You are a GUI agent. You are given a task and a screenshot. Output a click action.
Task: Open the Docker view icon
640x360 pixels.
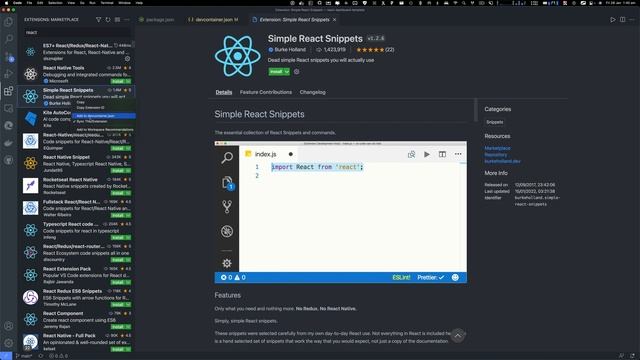(9, 143)
